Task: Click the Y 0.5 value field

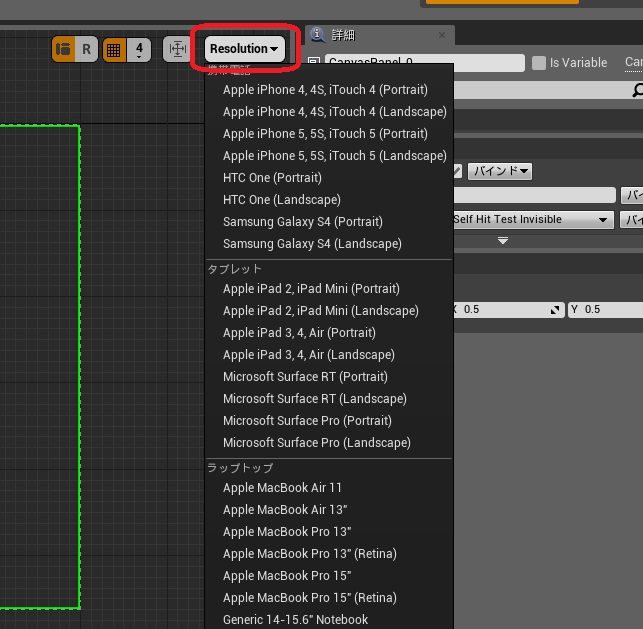Action: click(x=605, y=310)
